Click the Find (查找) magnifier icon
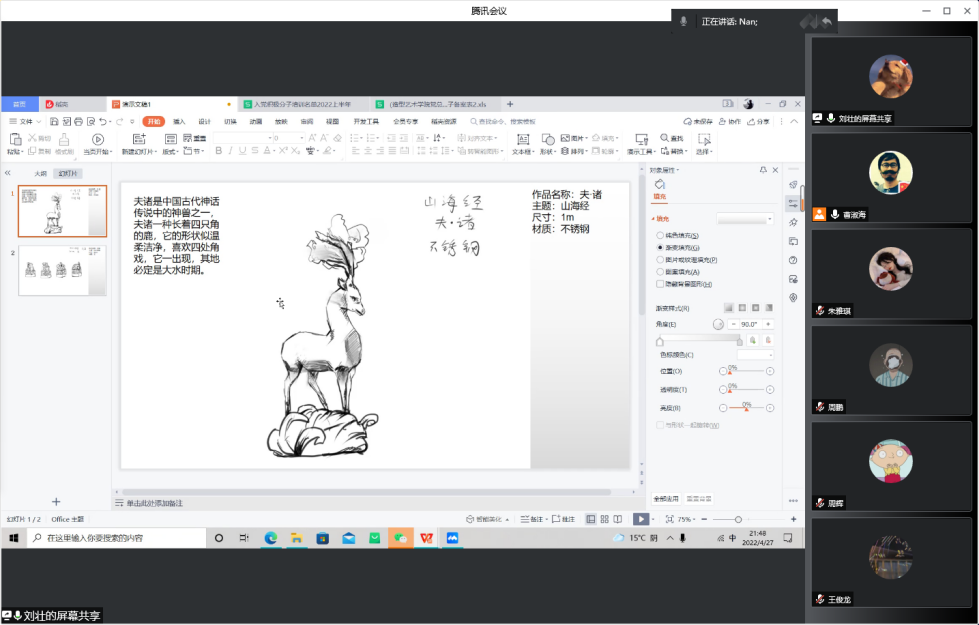The width and height of the screenshot is (979, 625). [664, 138]
